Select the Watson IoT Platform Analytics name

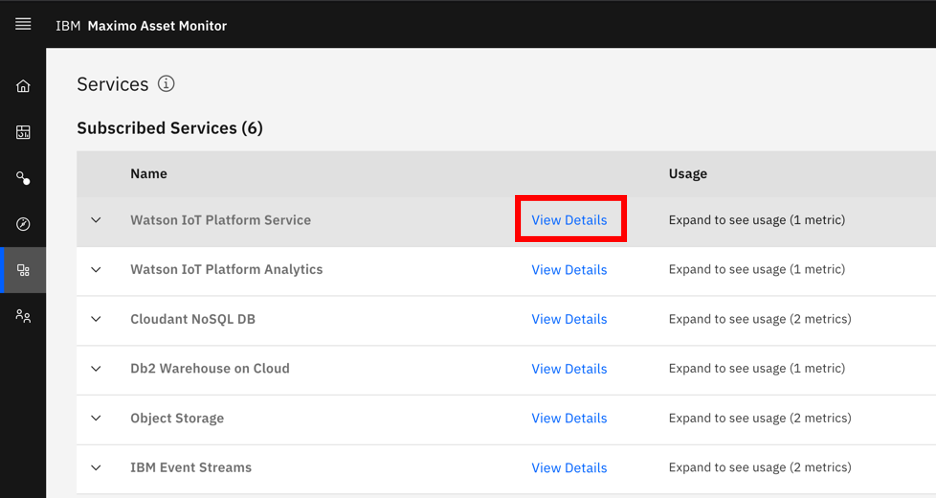tap(227, 269)
